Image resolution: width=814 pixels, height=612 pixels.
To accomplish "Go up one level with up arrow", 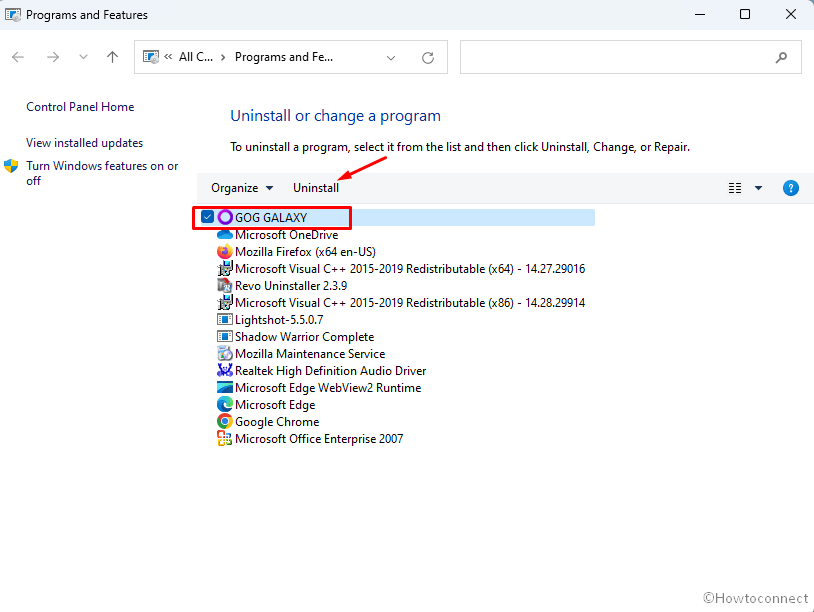I will click(x=112, y=57).
